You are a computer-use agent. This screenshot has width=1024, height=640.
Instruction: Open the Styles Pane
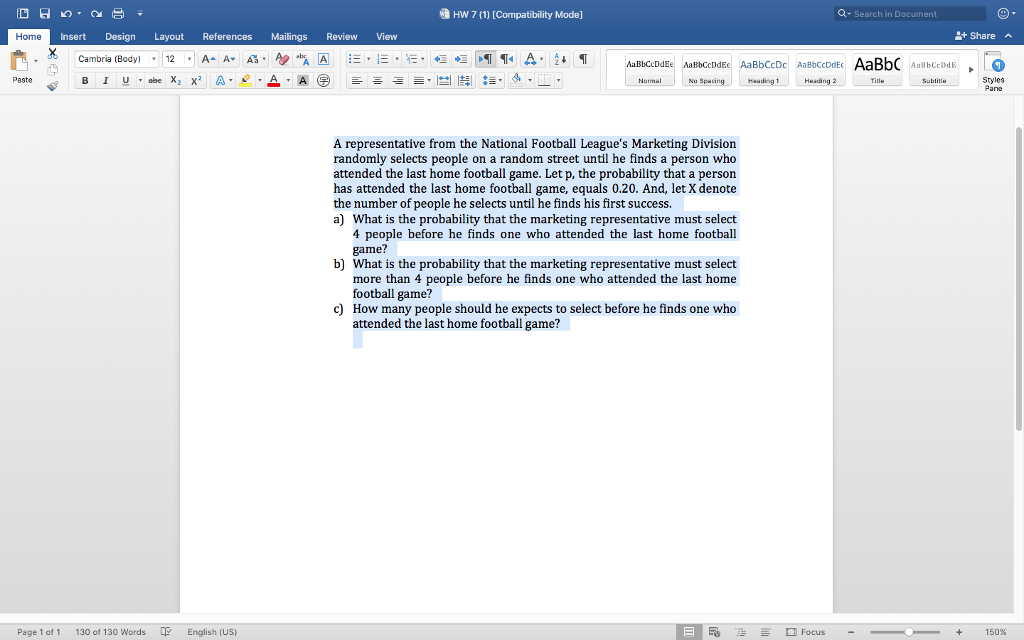[x=993, y=68]
